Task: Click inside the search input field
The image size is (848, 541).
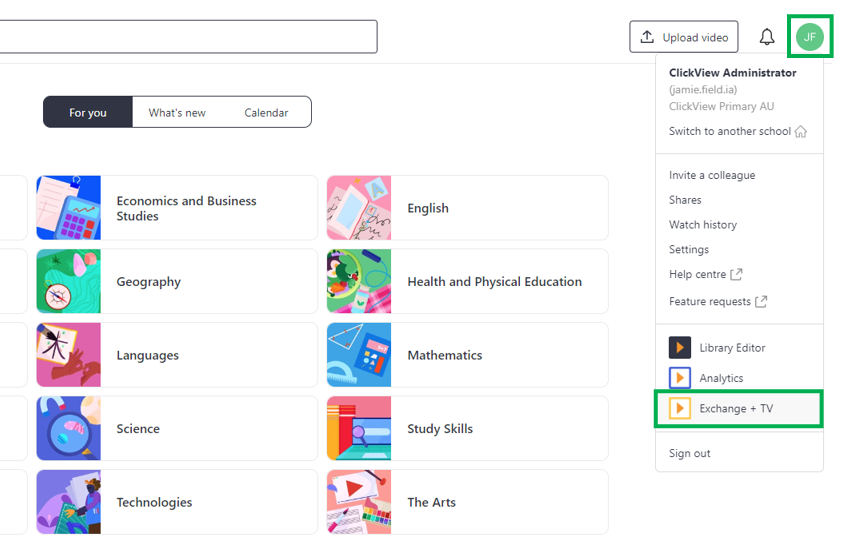Action: pyautogui.click(x=188, y=37)
